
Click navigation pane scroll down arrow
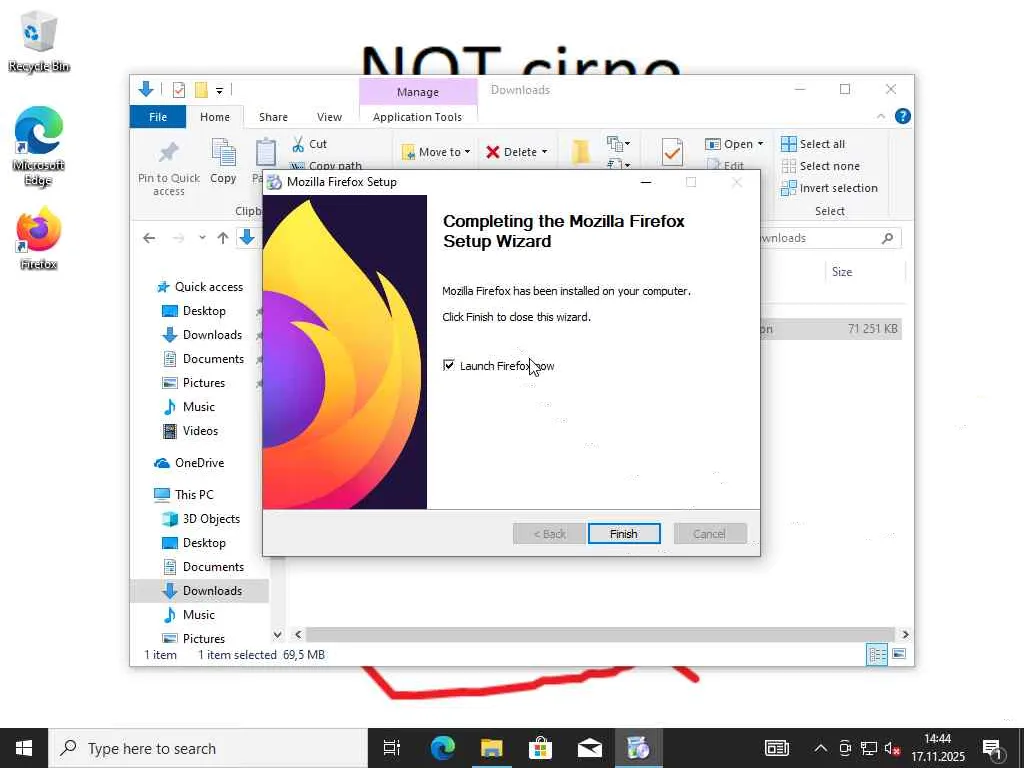(278, 634)
